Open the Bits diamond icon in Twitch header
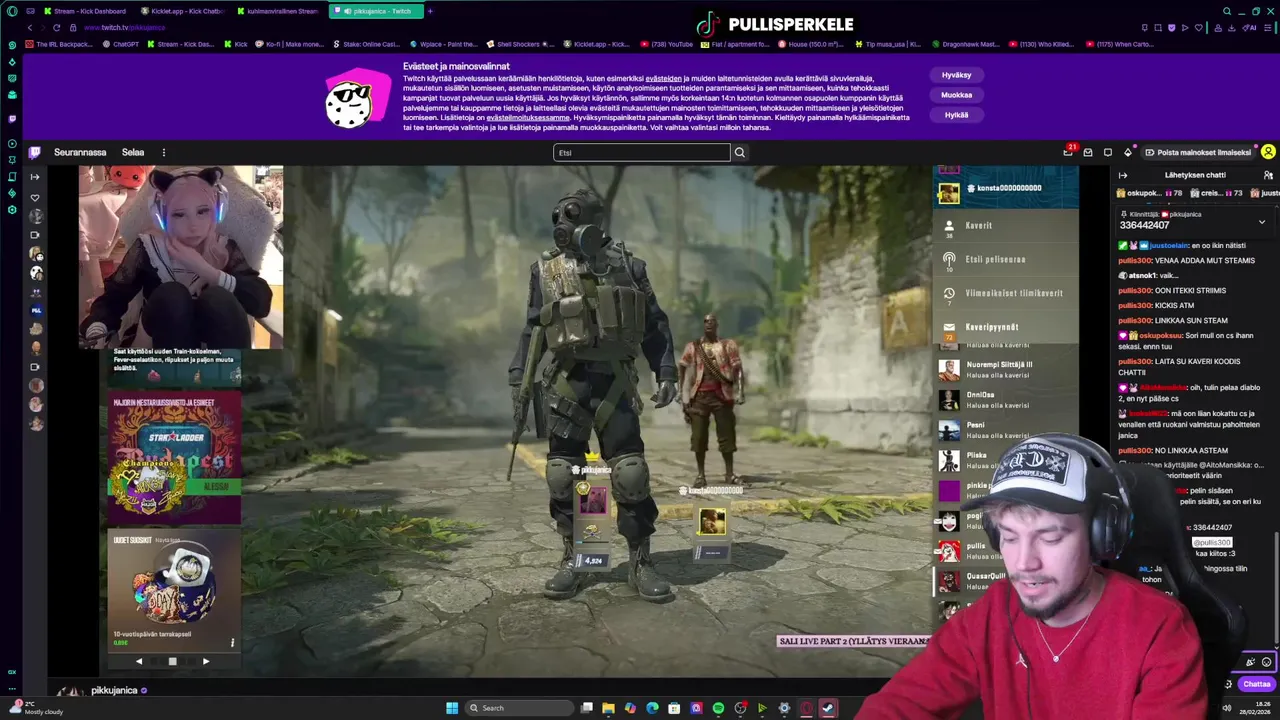1280x720 pixels. [1128, 152]
